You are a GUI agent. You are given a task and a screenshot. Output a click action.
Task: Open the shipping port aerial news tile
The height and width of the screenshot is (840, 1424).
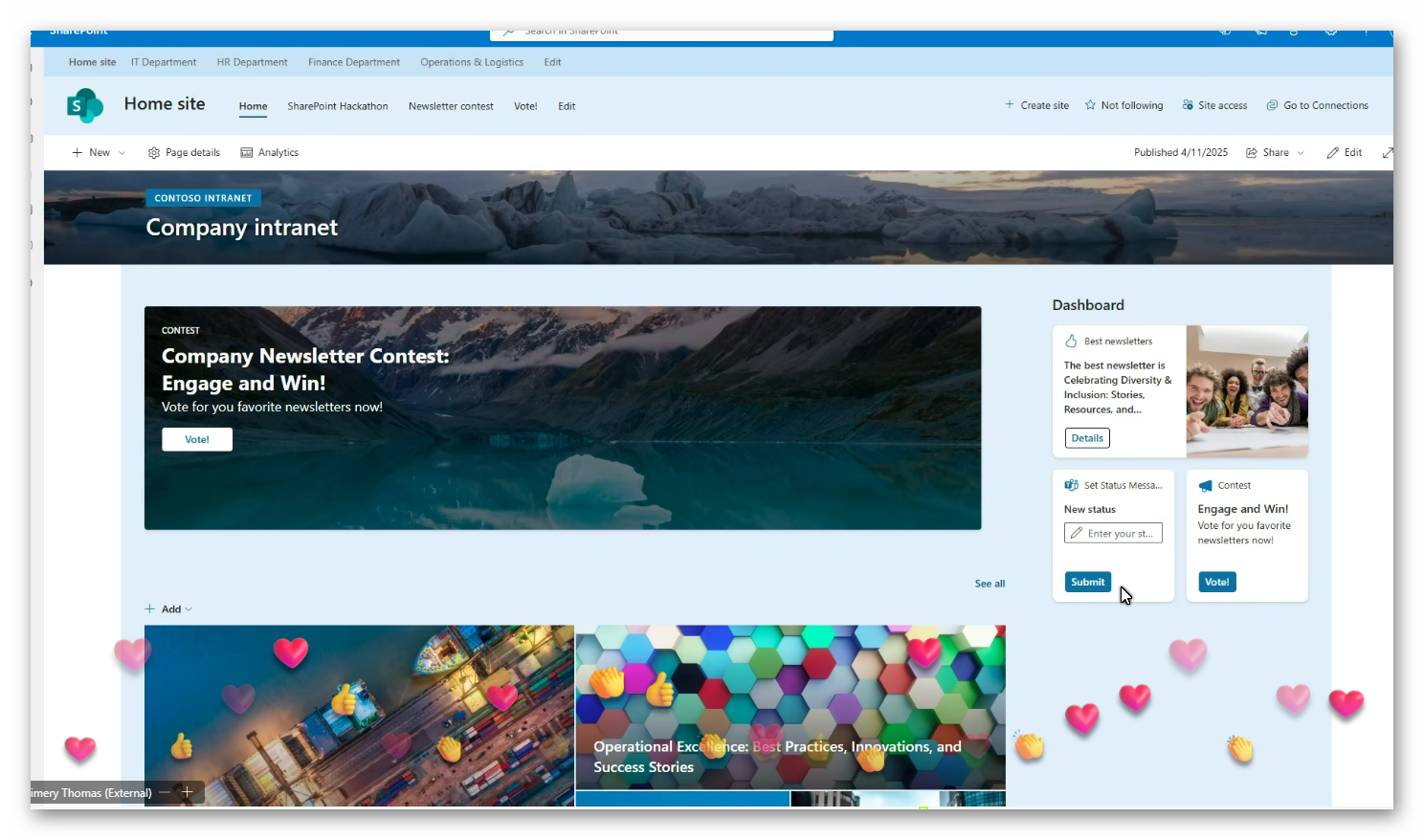point(359,716)
